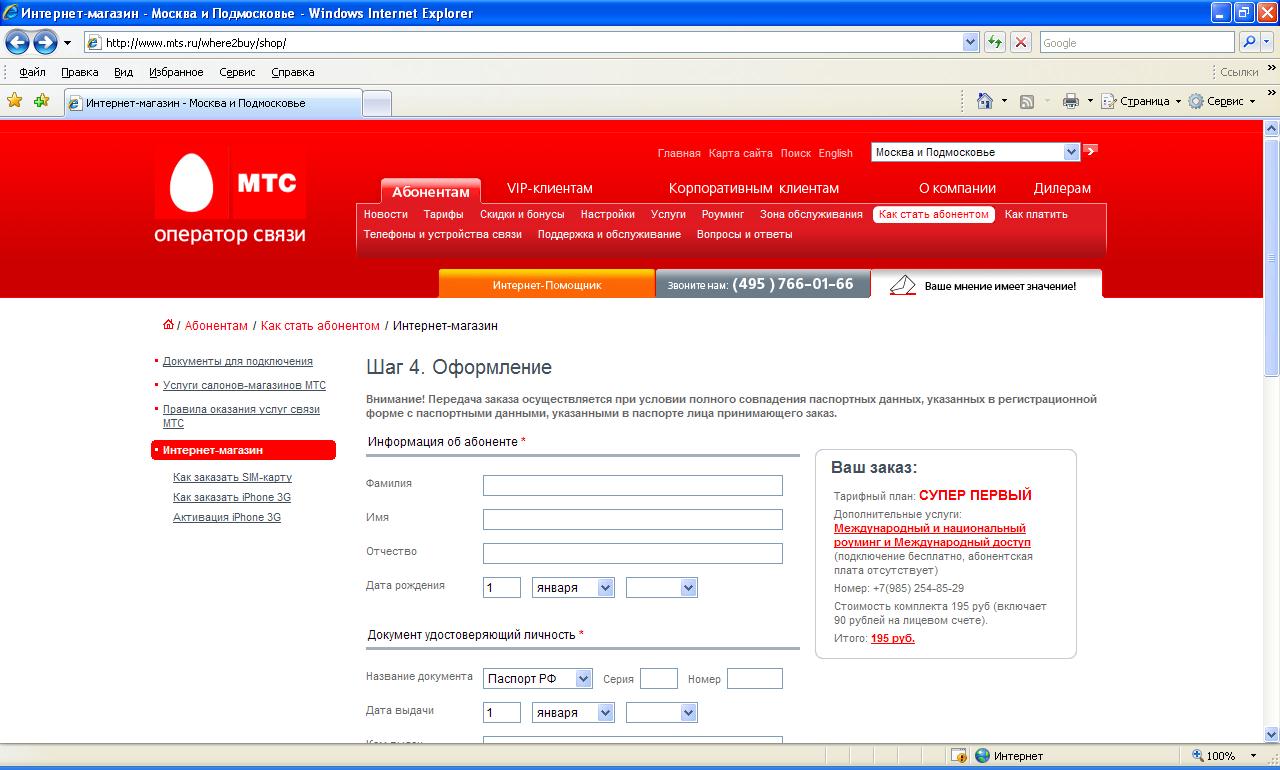
Task: Open the Паспорт РФ document type dropdown
Action: tap(584, 679)
